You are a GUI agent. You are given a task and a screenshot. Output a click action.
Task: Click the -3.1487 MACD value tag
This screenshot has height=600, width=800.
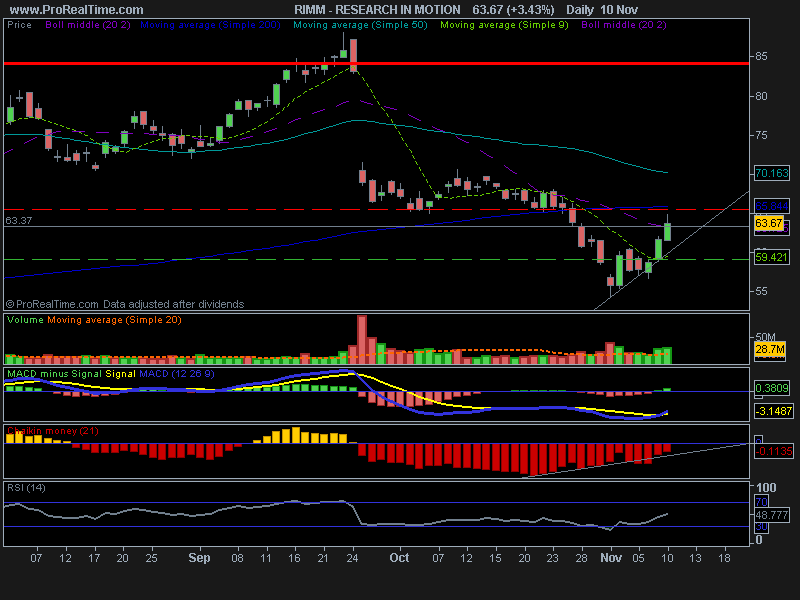[774, 411]
